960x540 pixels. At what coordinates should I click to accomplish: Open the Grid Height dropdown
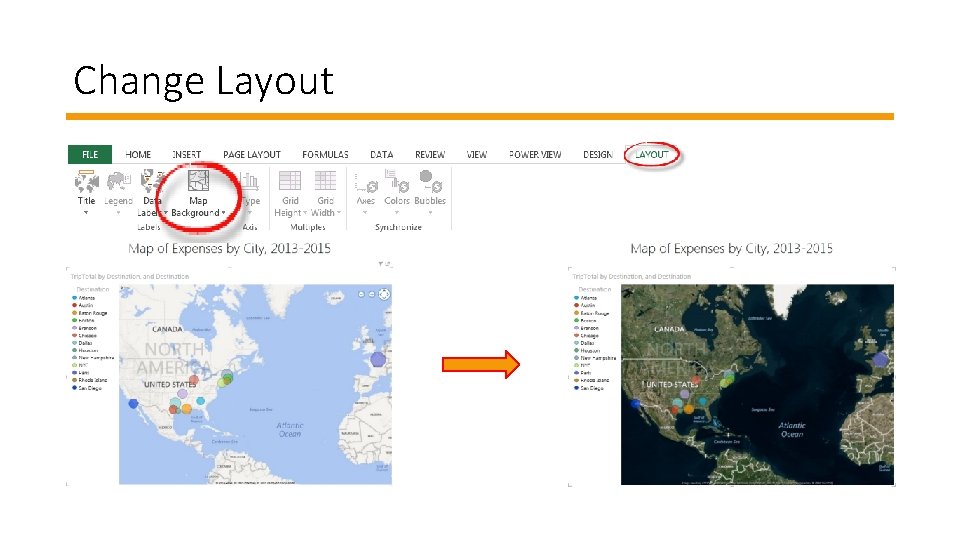click(290, 193)
